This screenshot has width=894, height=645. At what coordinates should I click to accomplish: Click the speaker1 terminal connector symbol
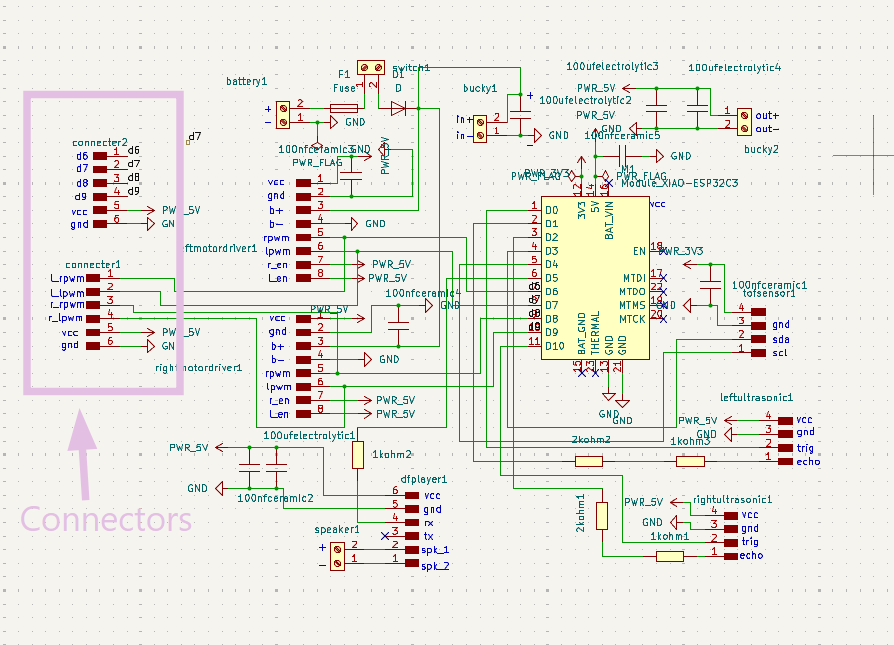337,556
